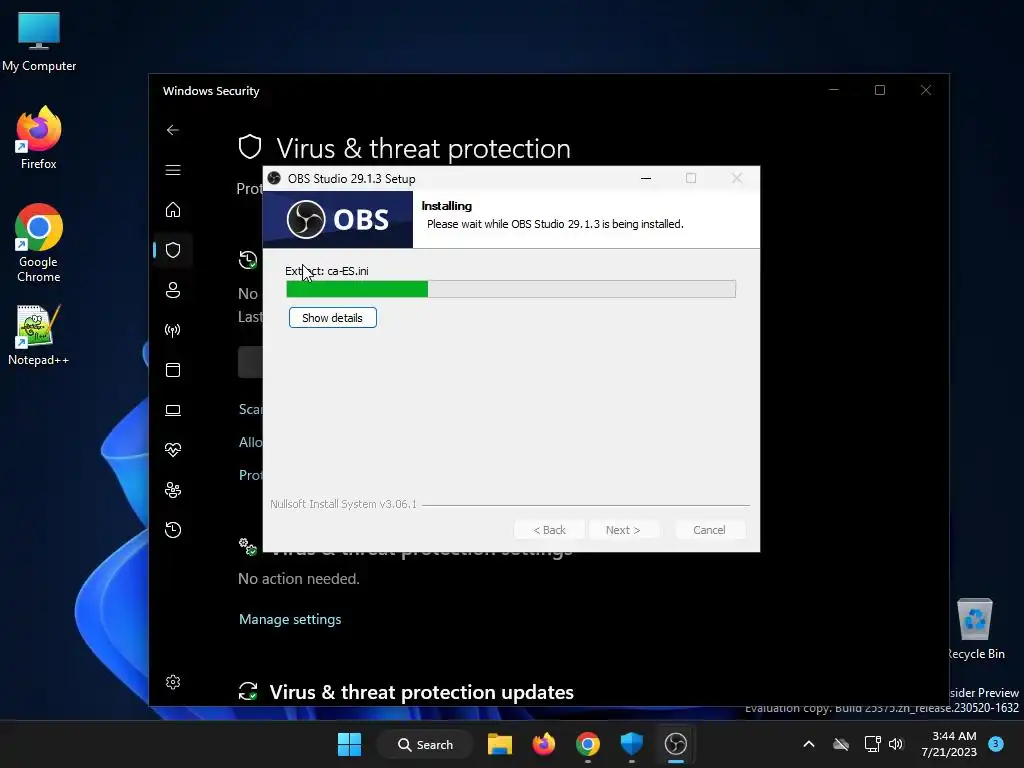Open App & browser control sidebar icon
1024x768 pixels.
172,370
